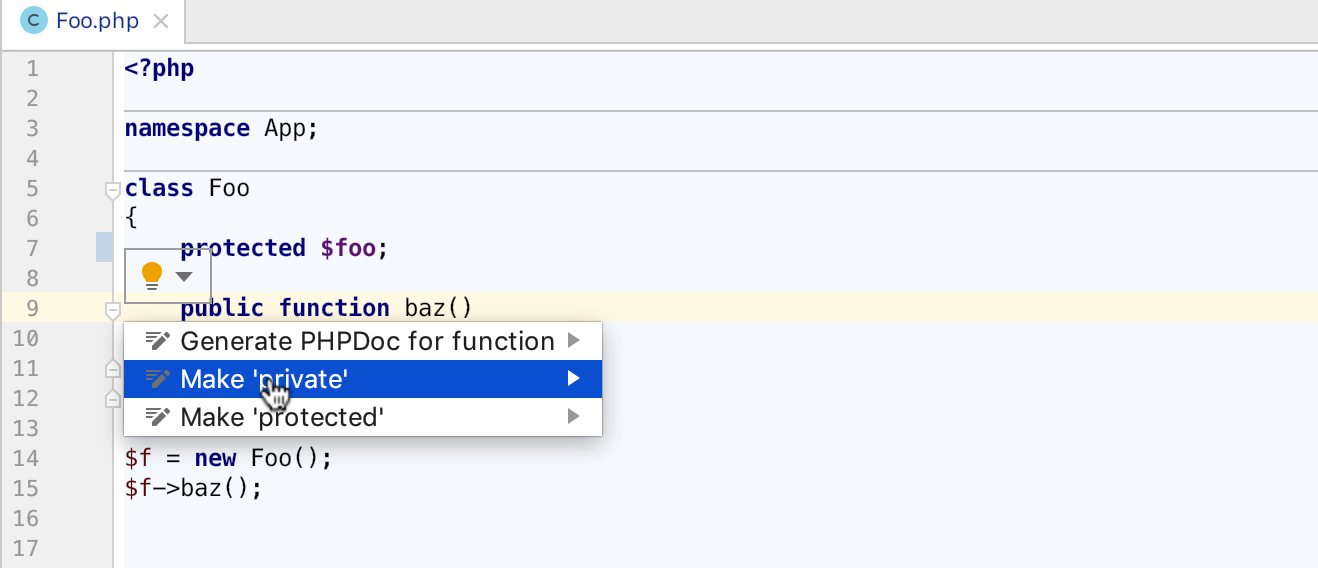The height and width of the screenshot is (568, 1318).
Task: Click pencil icon beside Generate PHPDoc
Action: pos(158,341)
